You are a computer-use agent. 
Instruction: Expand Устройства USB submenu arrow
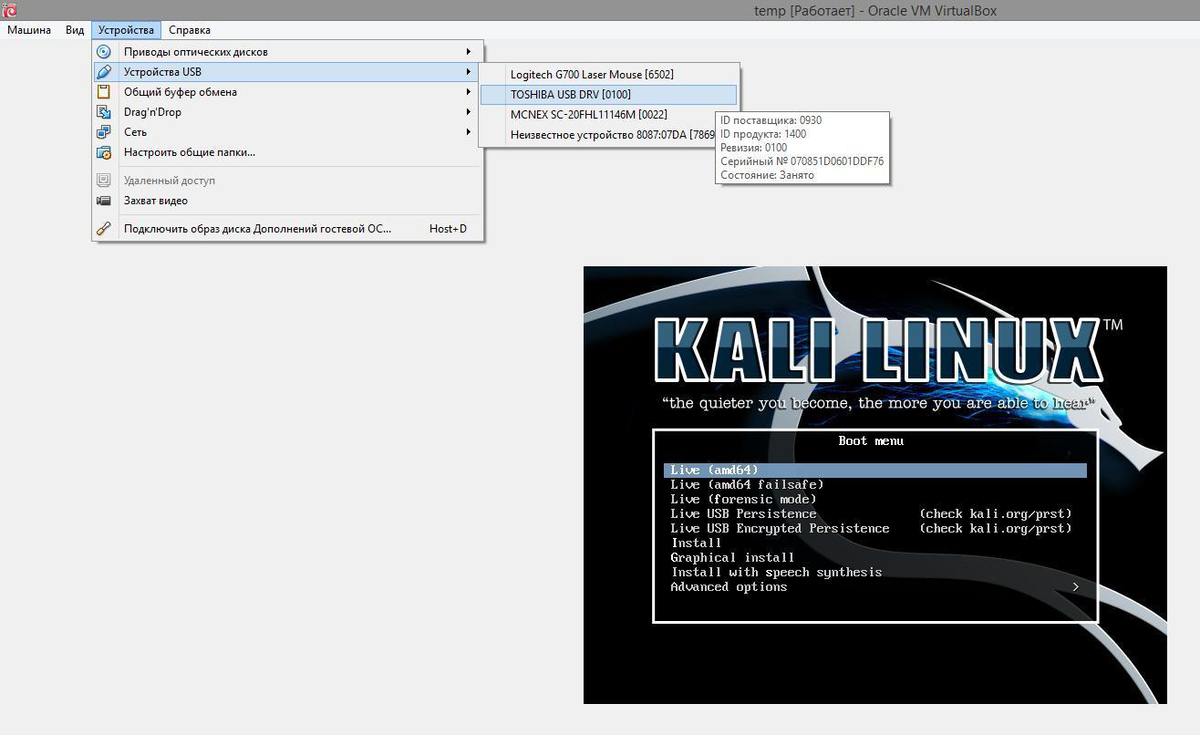(x=468, y=72)
